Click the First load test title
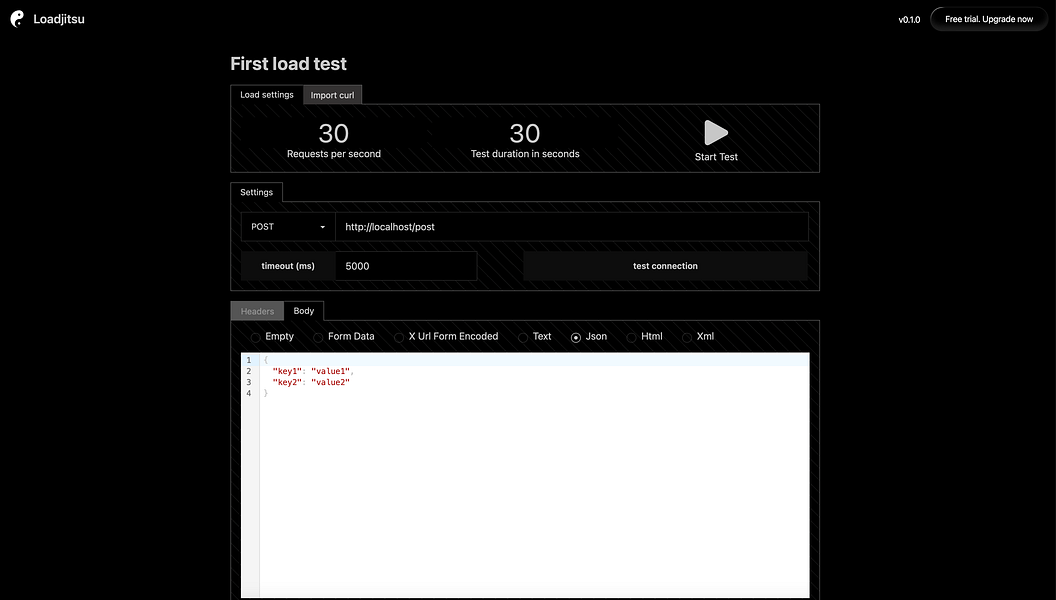The width and height of the screenshot is (1056, 600). point(288,63)
